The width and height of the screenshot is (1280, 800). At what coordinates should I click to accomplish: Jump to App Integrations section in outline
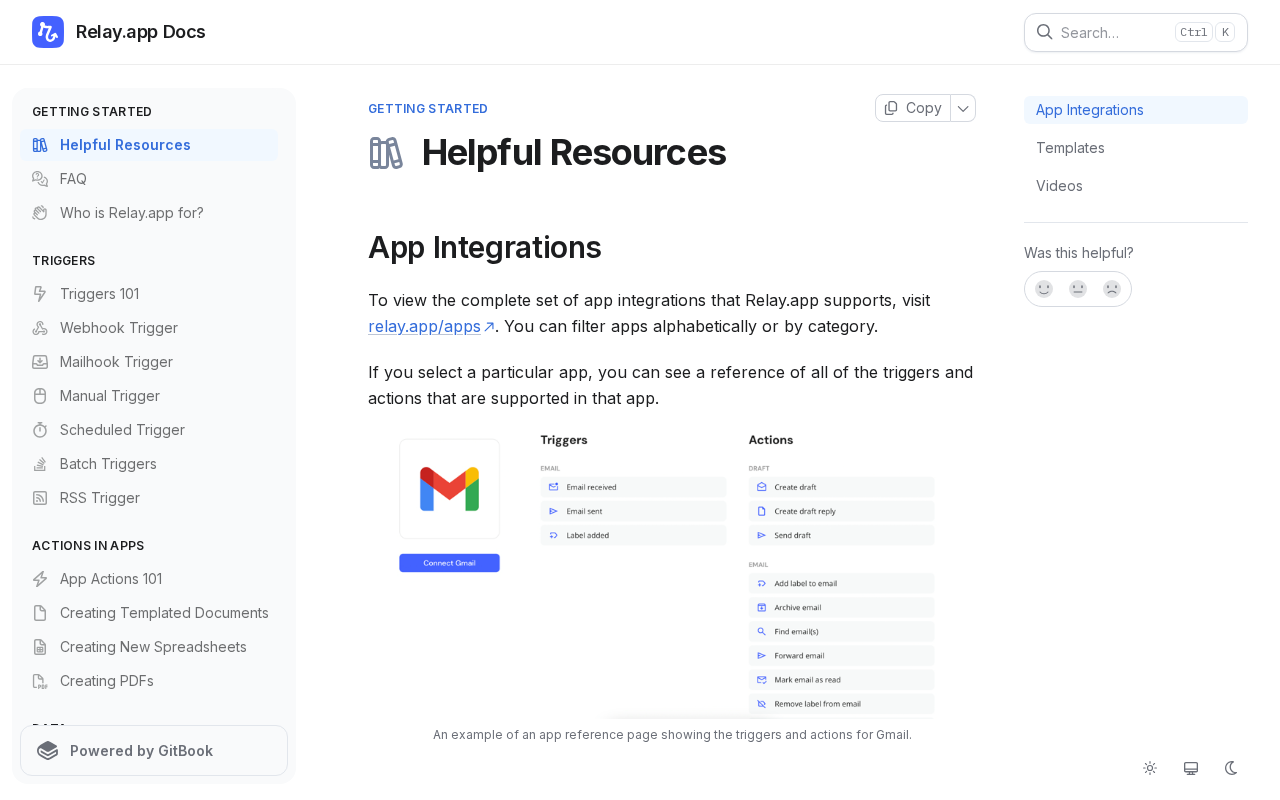point(1136,110)
